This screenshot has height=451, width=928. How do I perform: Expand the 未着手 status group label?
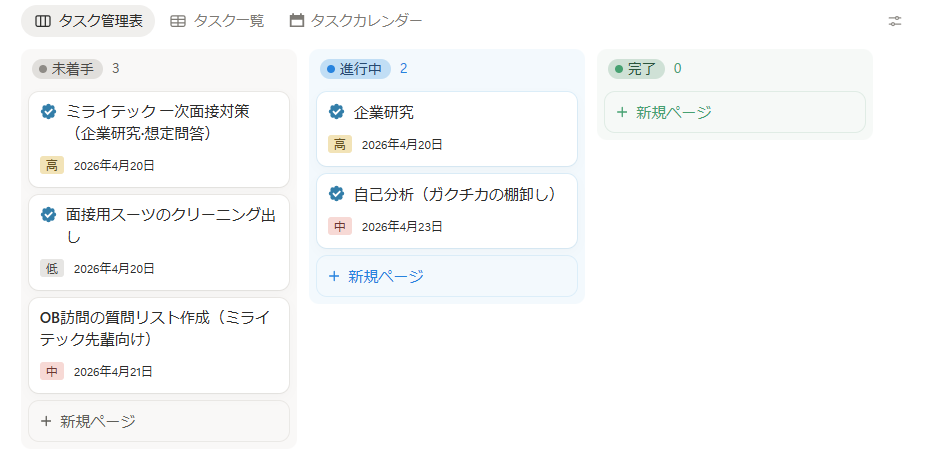coord(67,69)
